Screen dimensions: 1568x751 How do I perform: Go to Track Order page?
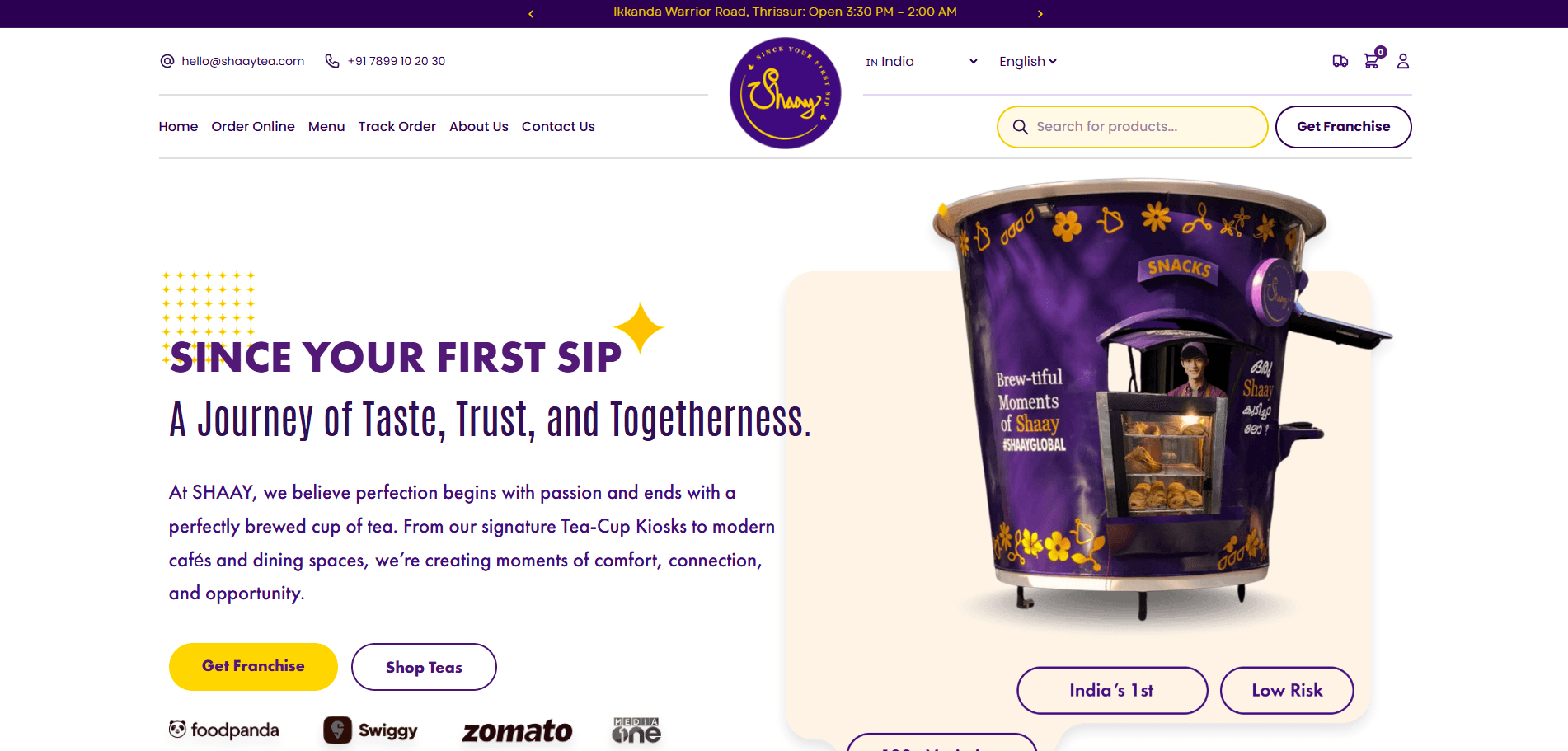click(x=397, y=126)
